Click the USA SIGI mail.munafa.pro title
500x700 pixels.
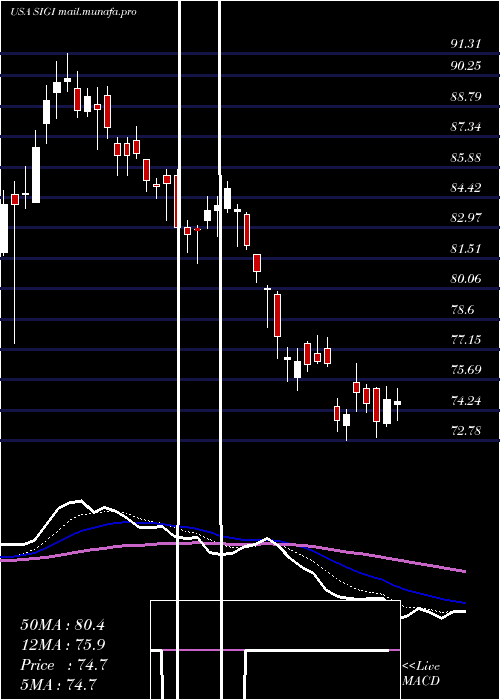pos(73,12)
